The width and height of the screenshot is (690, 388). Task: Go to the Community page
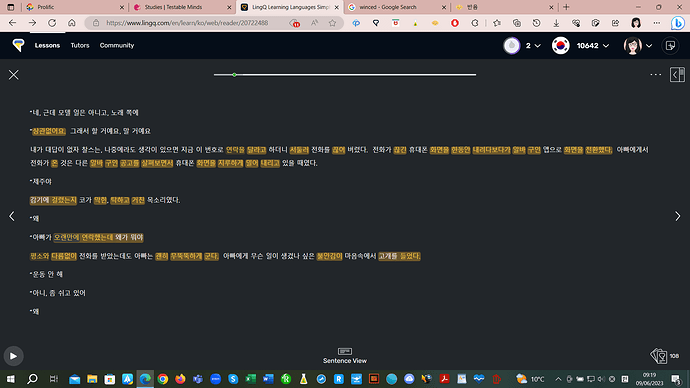click(117, 45)
